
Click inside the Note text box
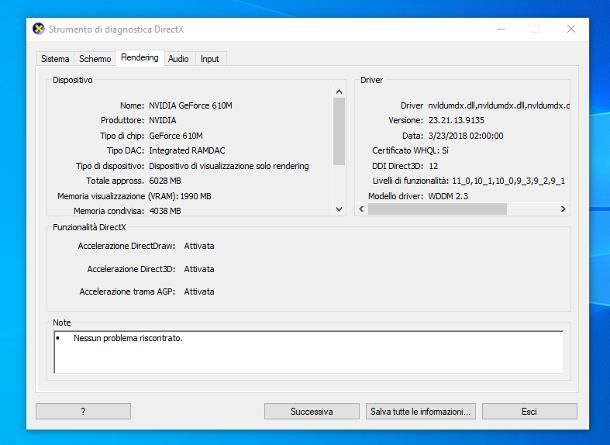pos(309,352)
